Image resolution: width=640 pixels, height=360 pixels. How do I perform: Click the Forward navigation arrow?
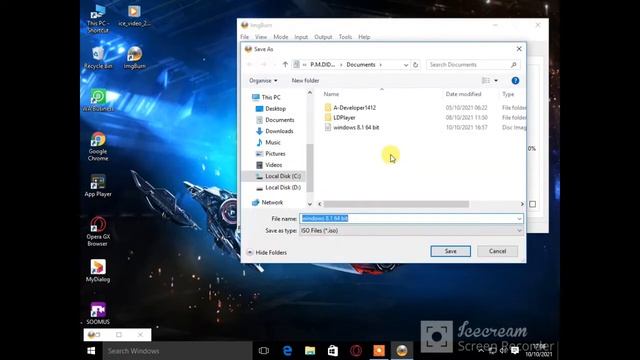[x=264, y=64]
